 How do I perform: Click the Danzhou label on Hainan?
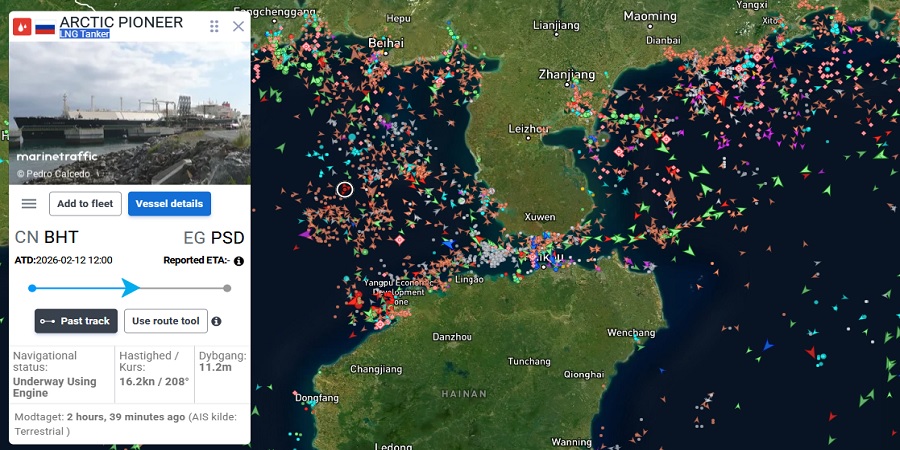452,336
